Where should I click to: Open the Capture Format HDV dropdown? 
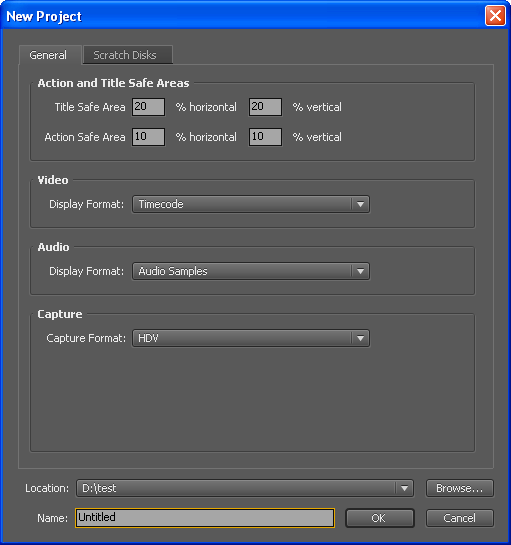coord(251,338)
